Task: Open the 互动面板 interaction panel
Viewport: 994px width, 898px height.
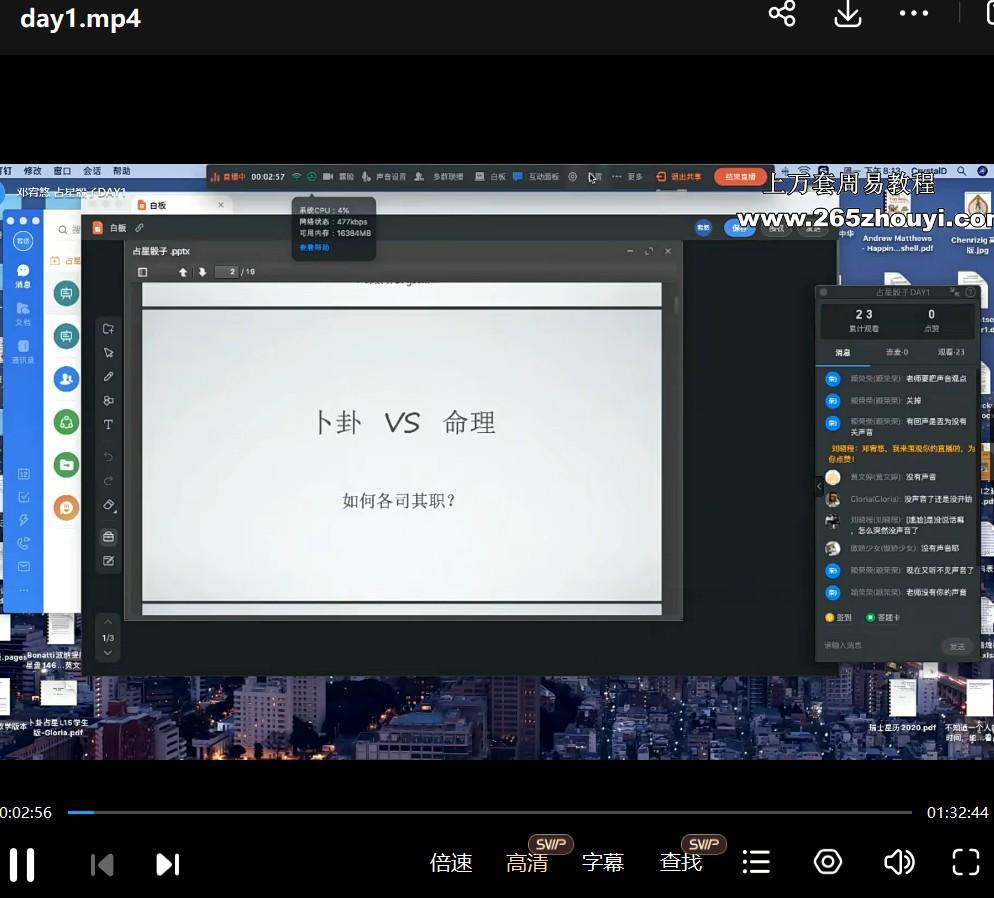Action: tap(536, 176)
